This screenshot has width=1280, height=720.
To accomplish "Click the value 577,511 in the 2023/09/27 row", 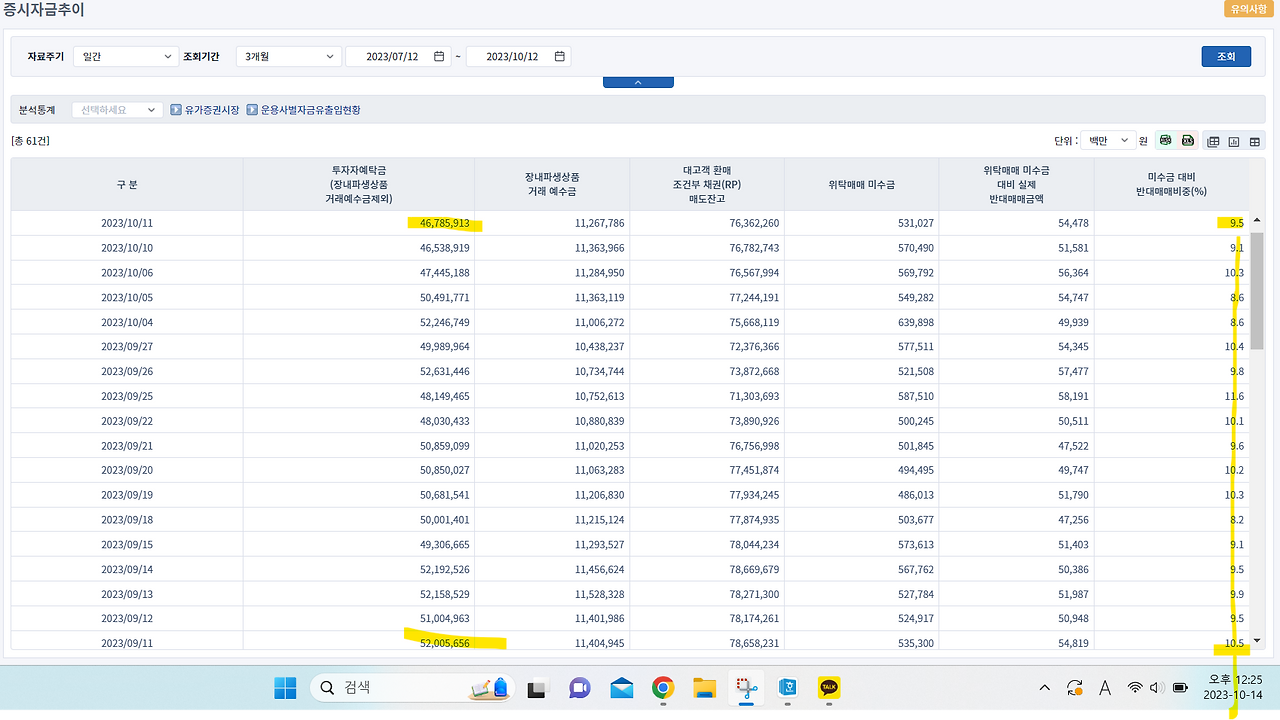I will pyautogui.click(x=914, y=346).
